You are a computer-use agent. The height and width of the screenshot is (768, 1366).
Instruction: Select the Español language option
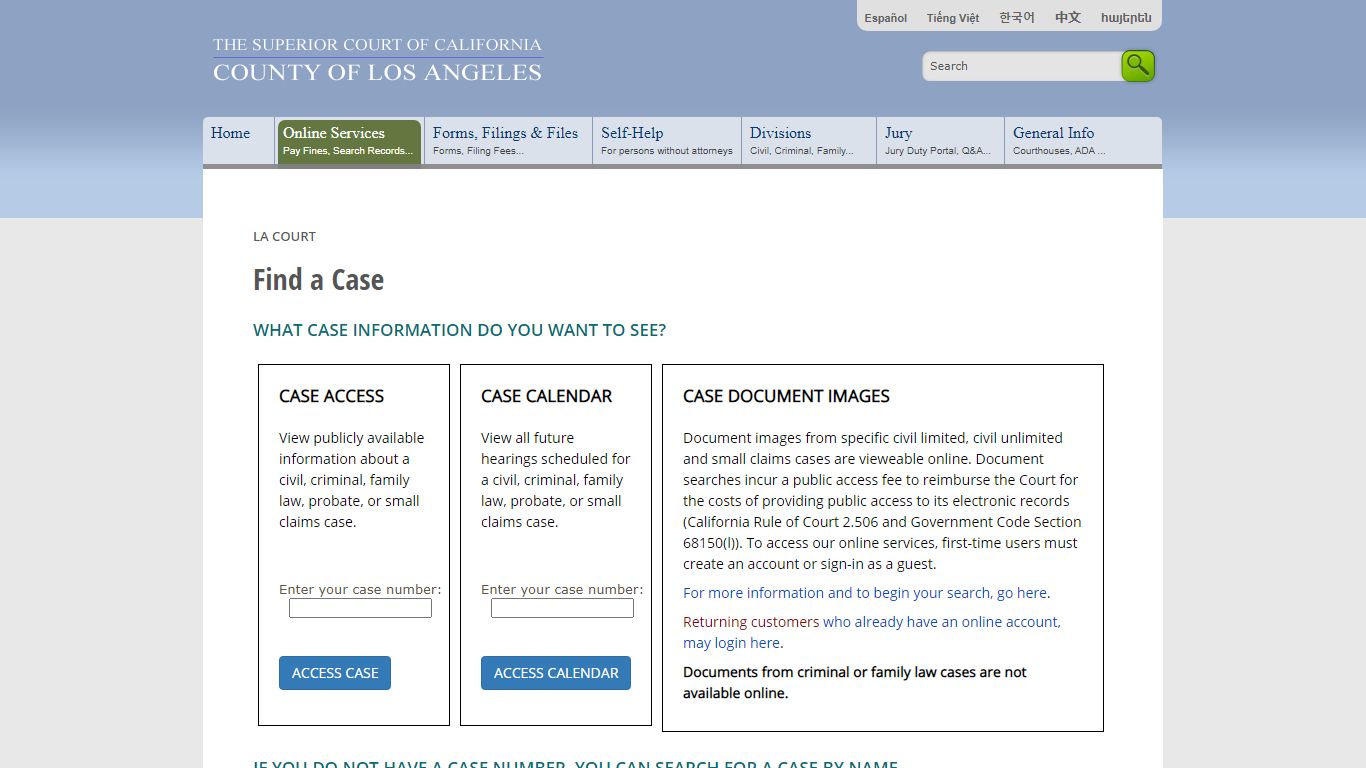pos(885,17)
